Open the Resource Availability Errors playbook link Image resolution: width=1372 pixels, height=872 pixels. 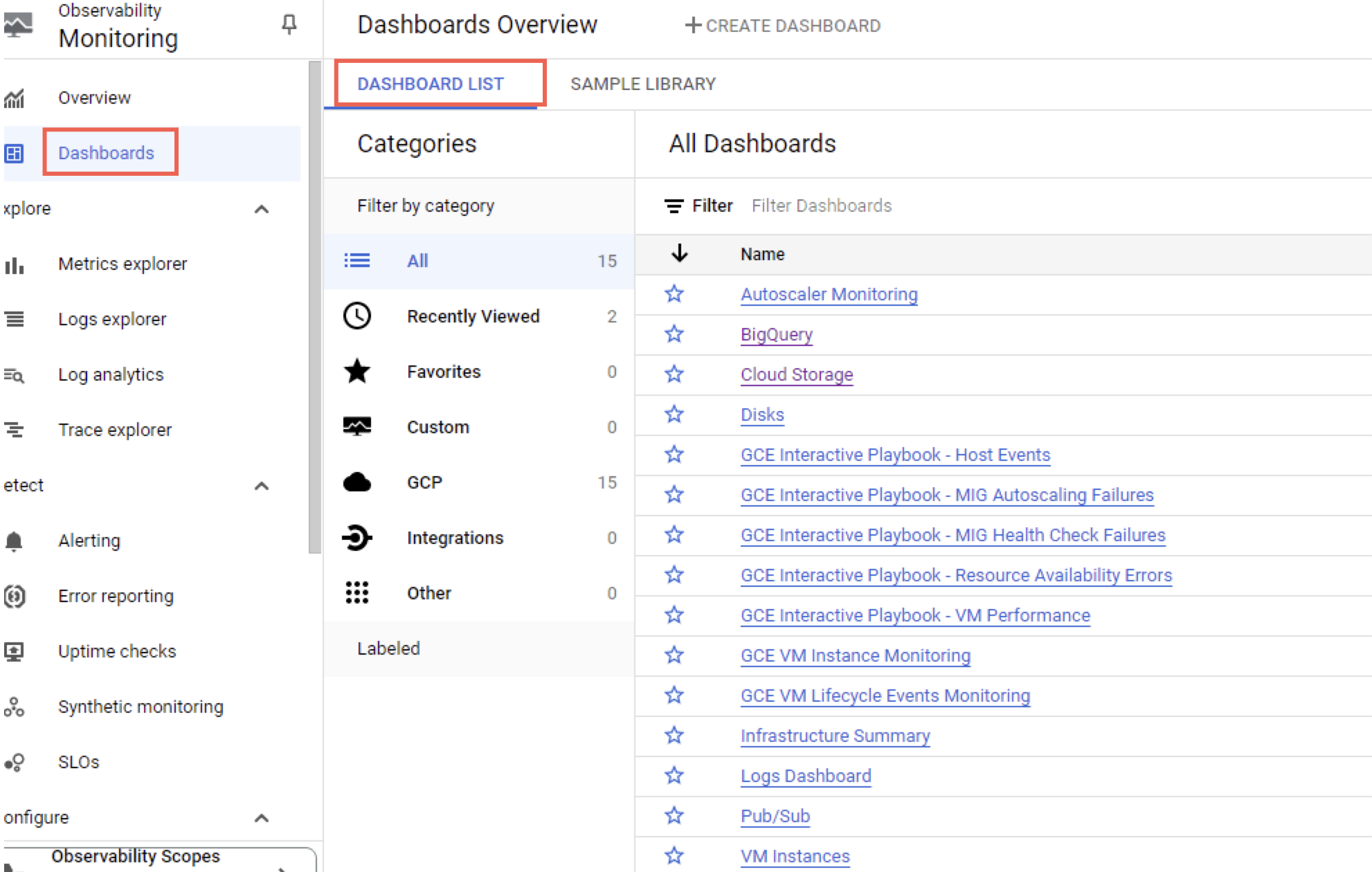956,575
